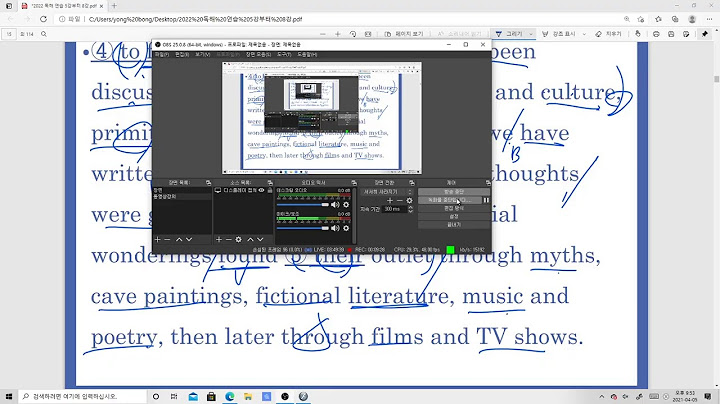Expand the Highlight options arrow
Screen dimensions: 720x404
tap(584, 34)
